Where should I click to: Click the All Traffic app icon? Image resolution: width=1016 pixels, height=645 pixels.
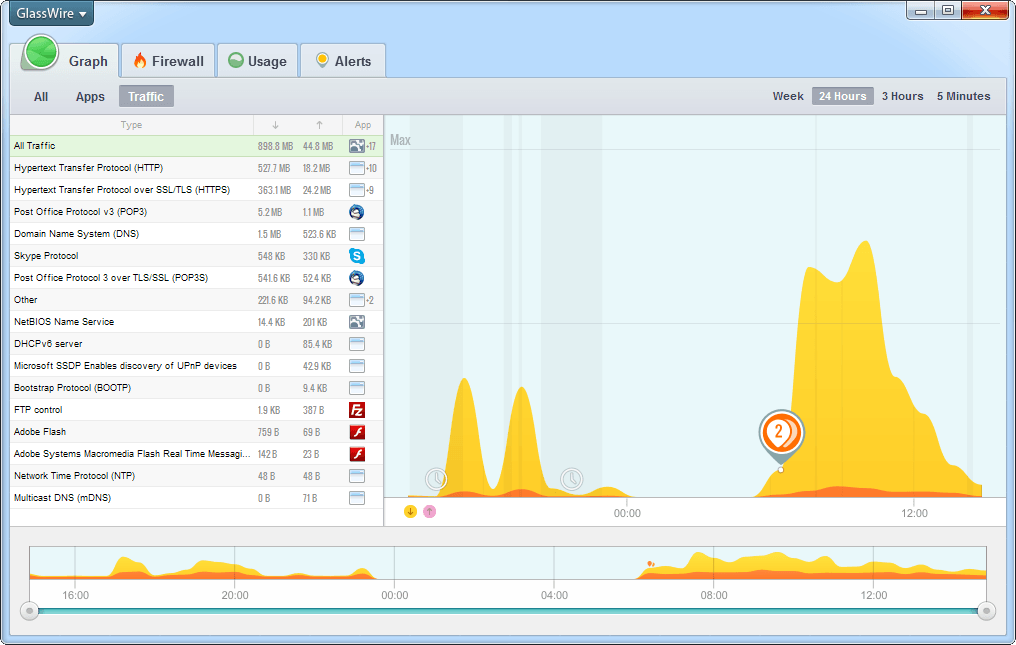(356, 146)
